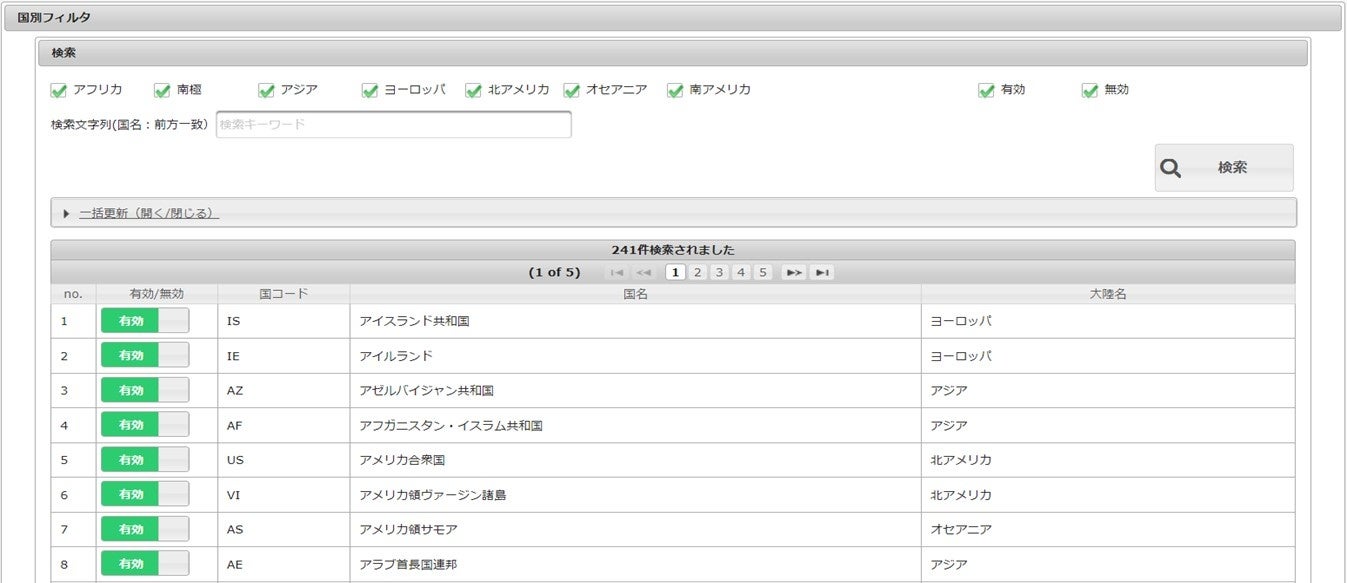Toggle 有効 switch for アゼルバイジャン共和国
The image size is (1347, 583).
[x=144, y=390]
